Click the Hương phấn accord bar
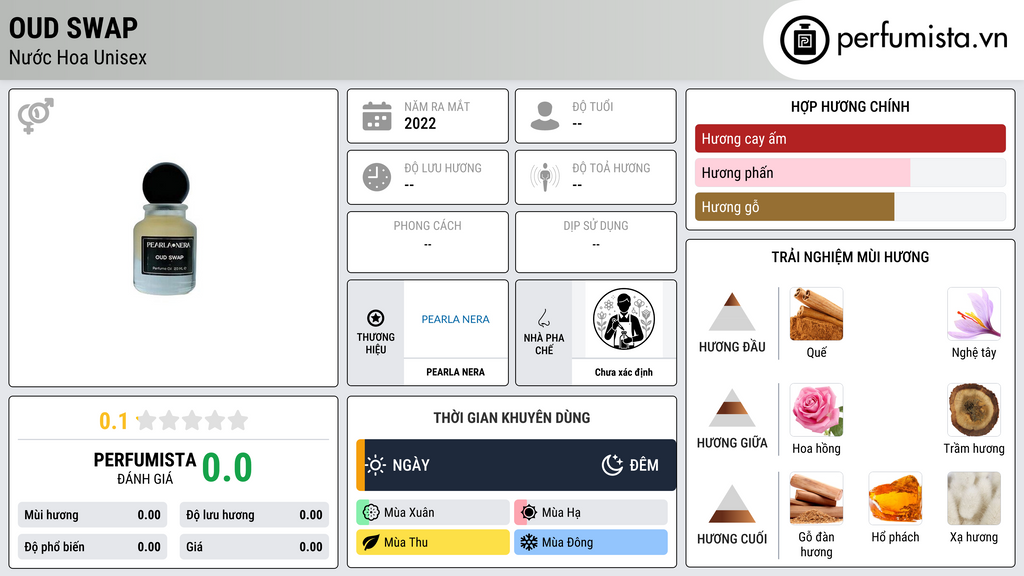This screenshot has width=1024, height=576. (x=850, y=172)
